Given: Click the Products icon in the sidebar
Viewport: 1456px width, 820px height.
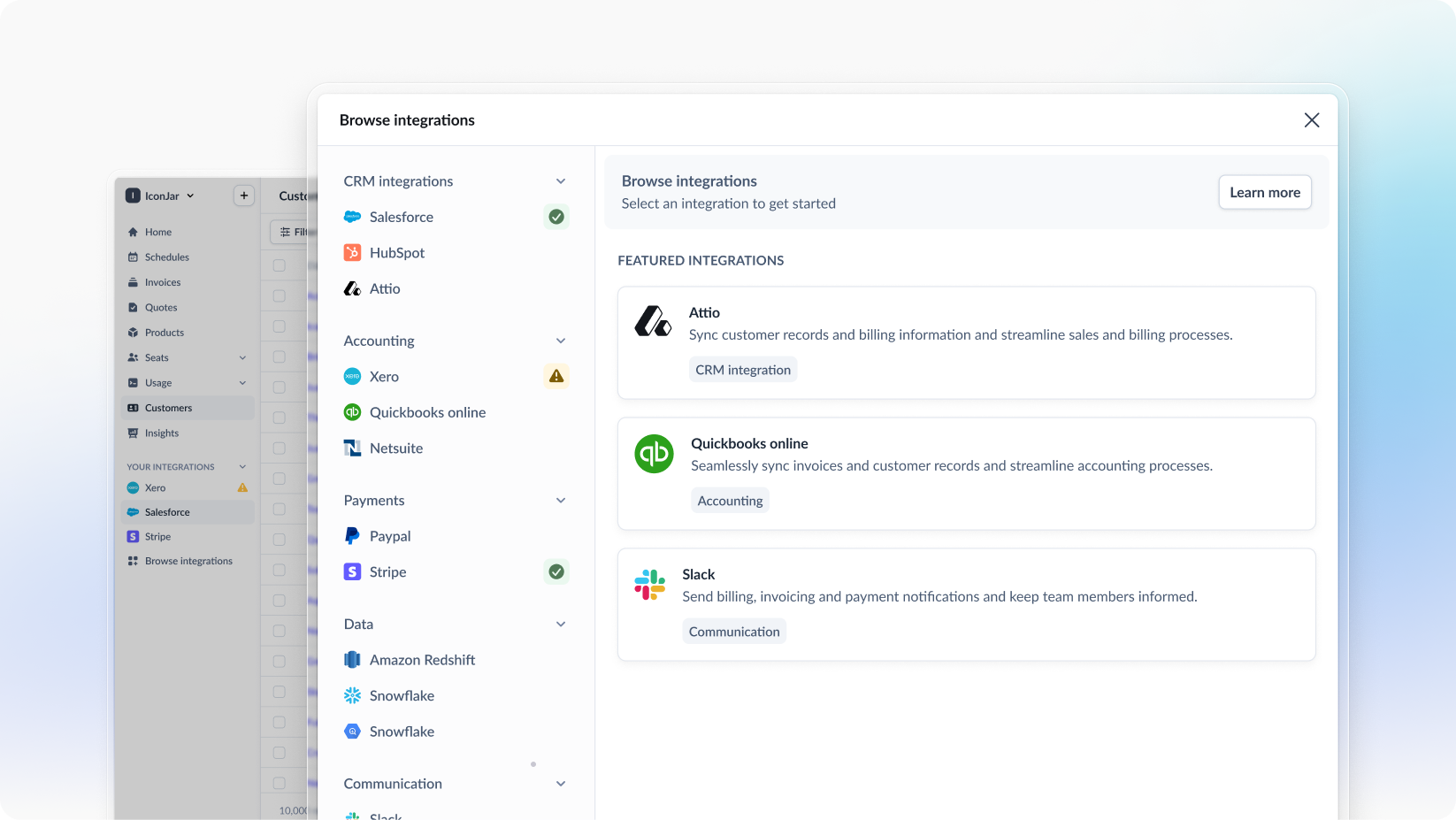Looking at the screenshot, I should click(133, 333).
